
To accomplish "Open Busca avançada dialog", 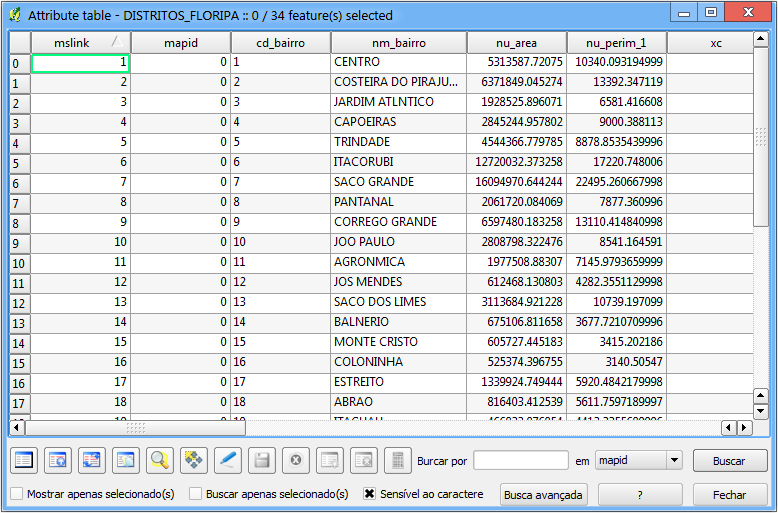I will pos(543,495).
